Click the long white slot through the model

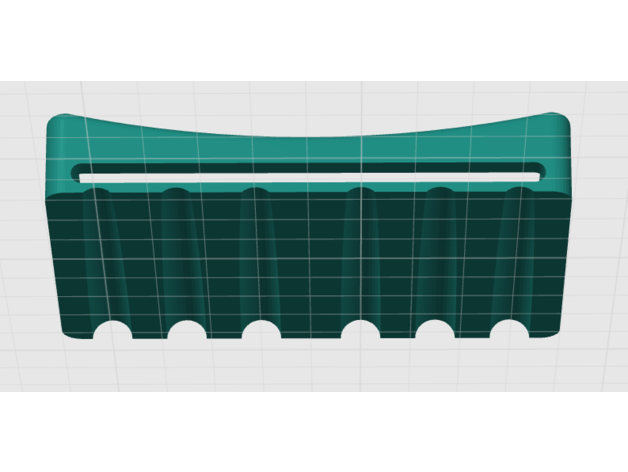310,178
